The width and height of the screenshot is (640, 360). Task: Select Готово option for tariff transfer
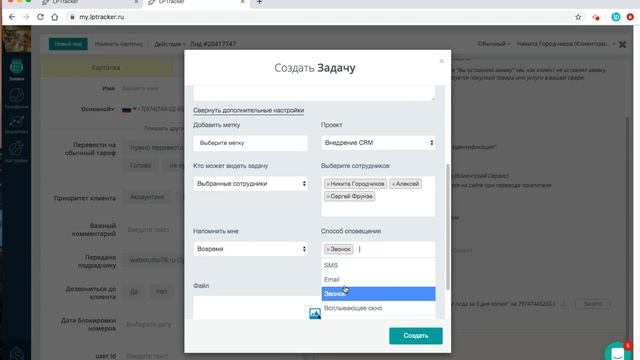tap(140, 165)
